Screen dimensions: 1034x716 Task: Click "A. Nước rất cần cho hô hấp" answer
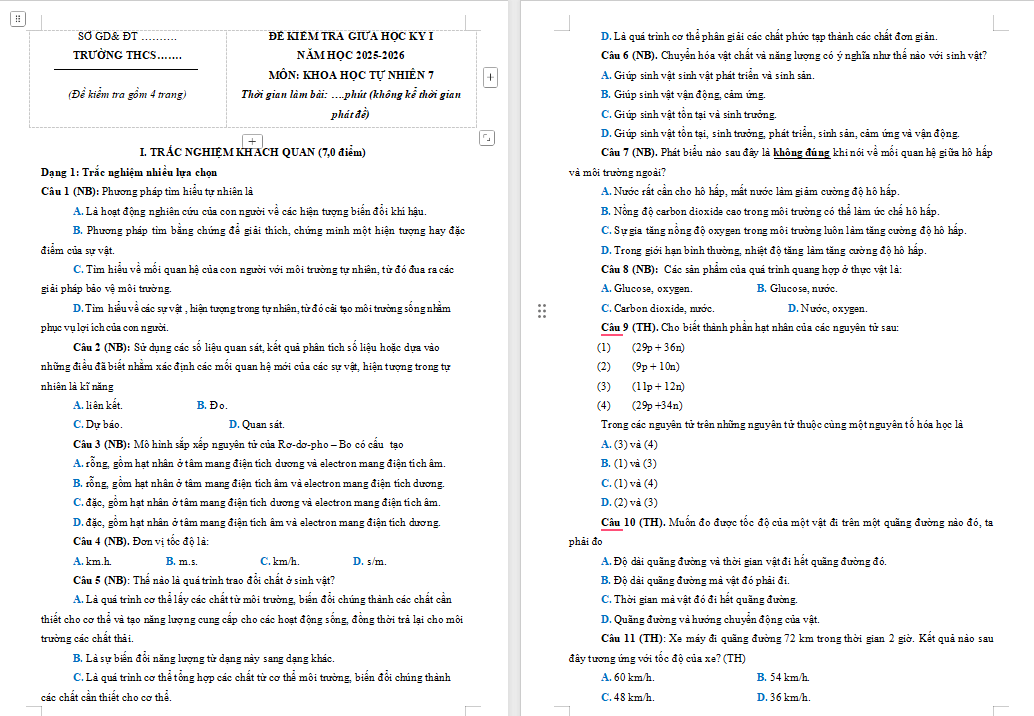750,191
